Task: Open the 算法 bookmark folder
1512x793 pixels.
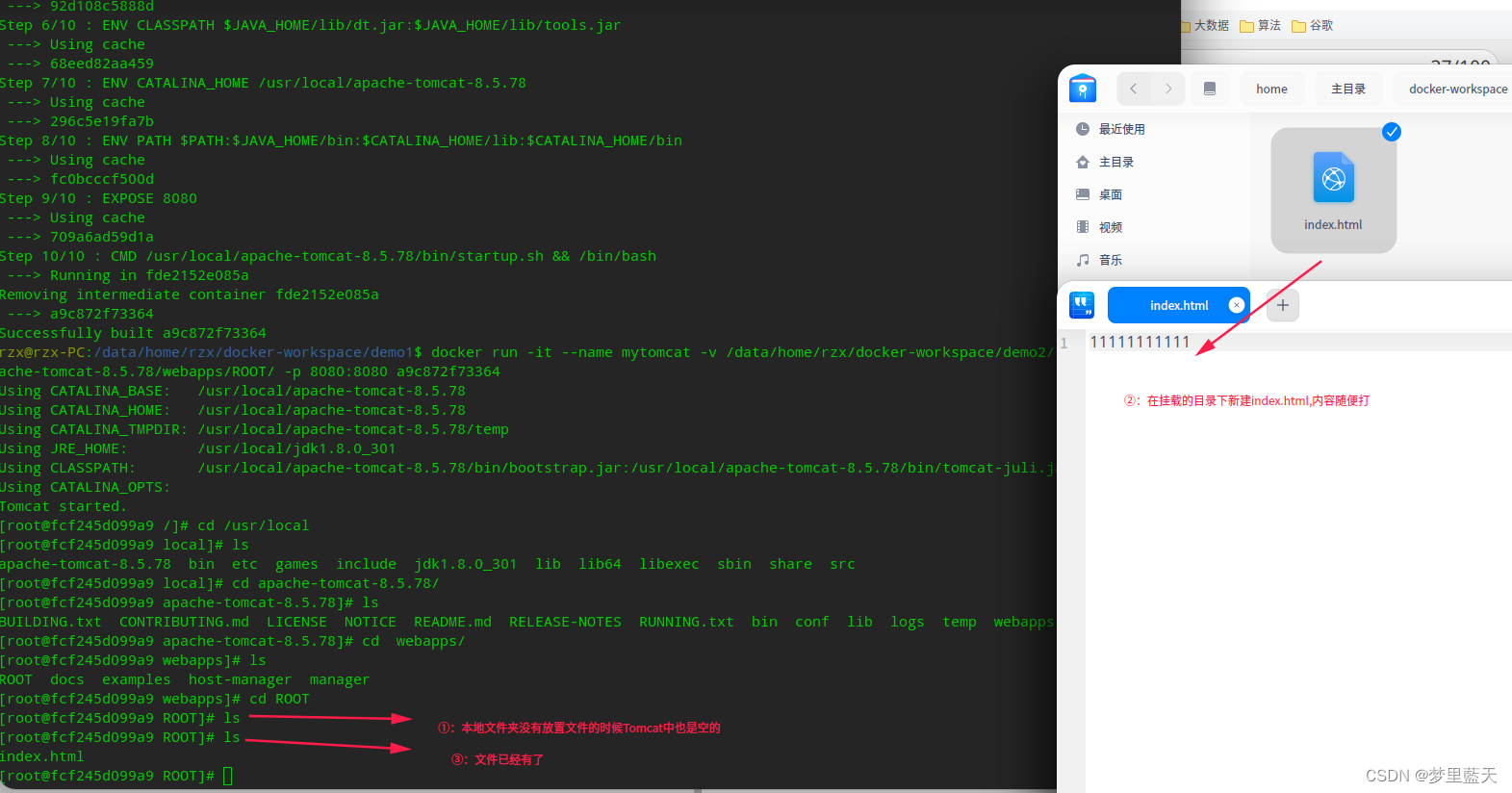Action: (1261, 25)
